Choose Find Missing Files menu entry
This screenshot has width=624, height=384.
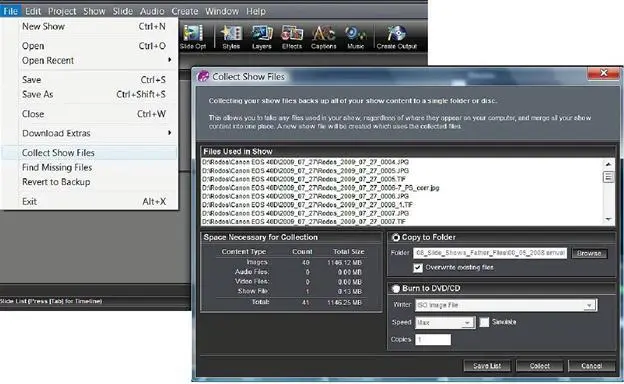click(x=57, y=168)
